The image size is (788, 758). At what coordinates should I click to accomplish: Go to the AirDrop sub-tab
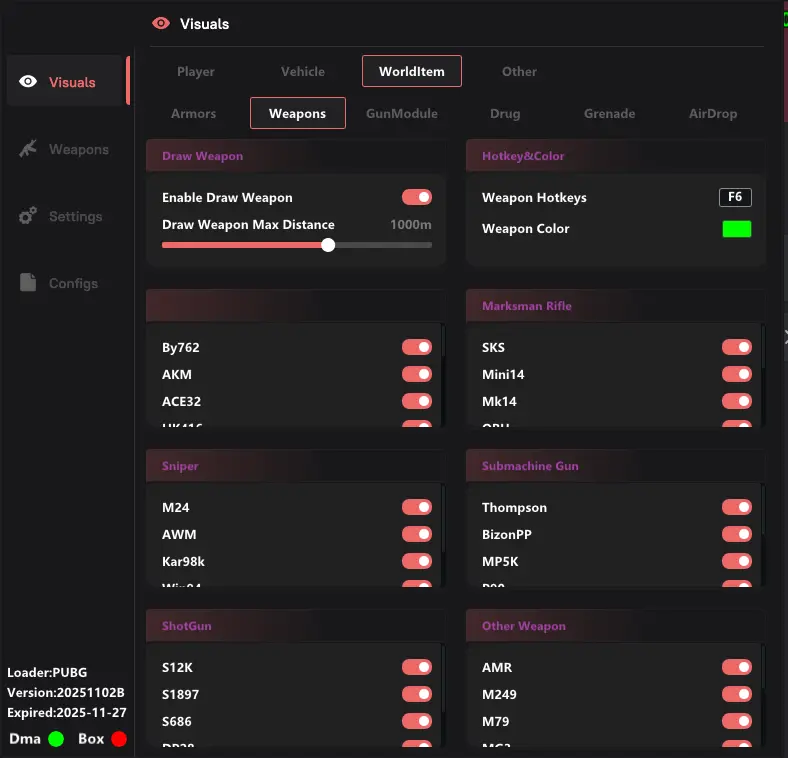[713, 114]
